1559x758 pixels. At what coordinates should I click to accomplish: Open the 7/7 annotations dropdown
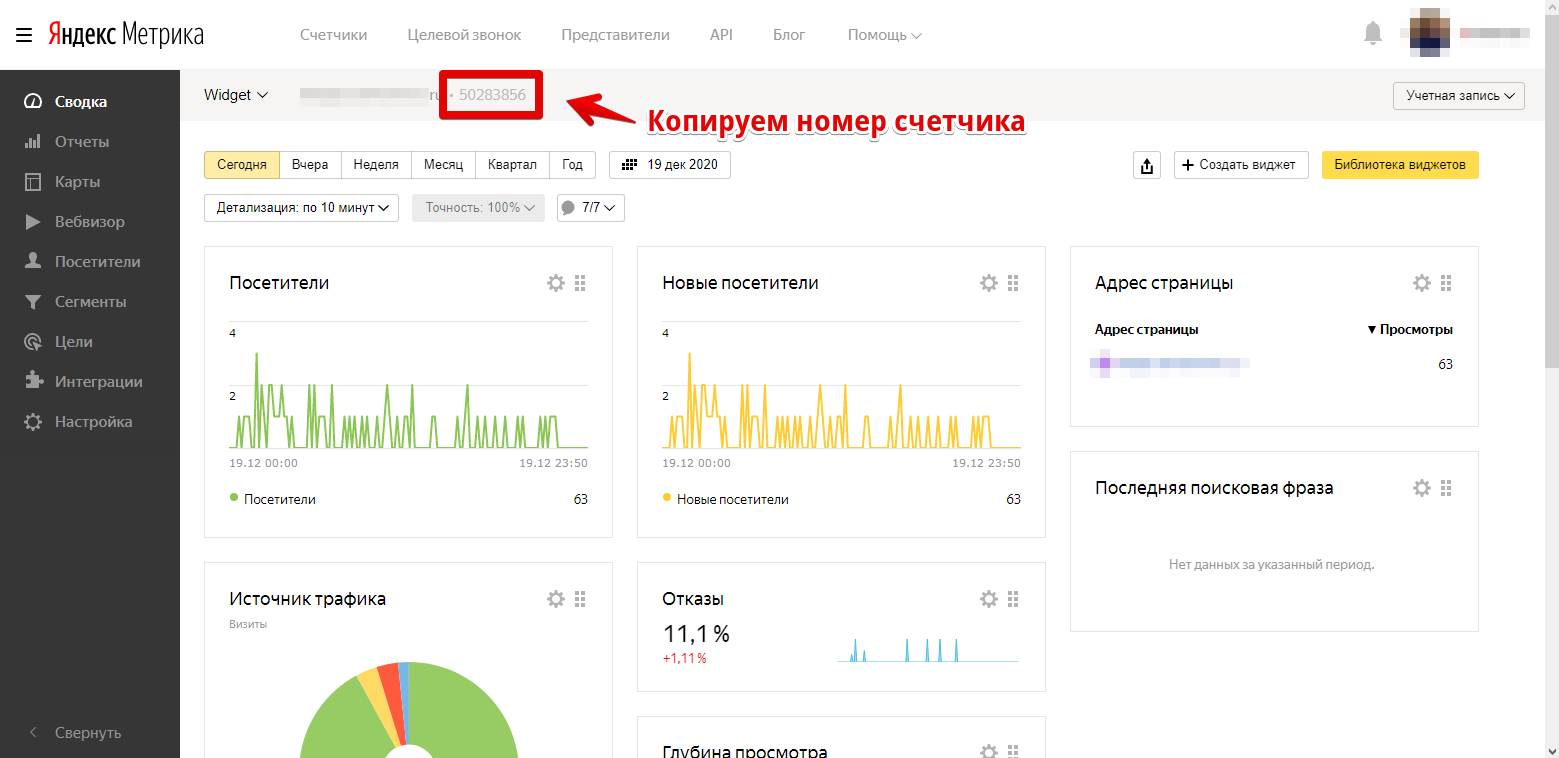point(590,208)
